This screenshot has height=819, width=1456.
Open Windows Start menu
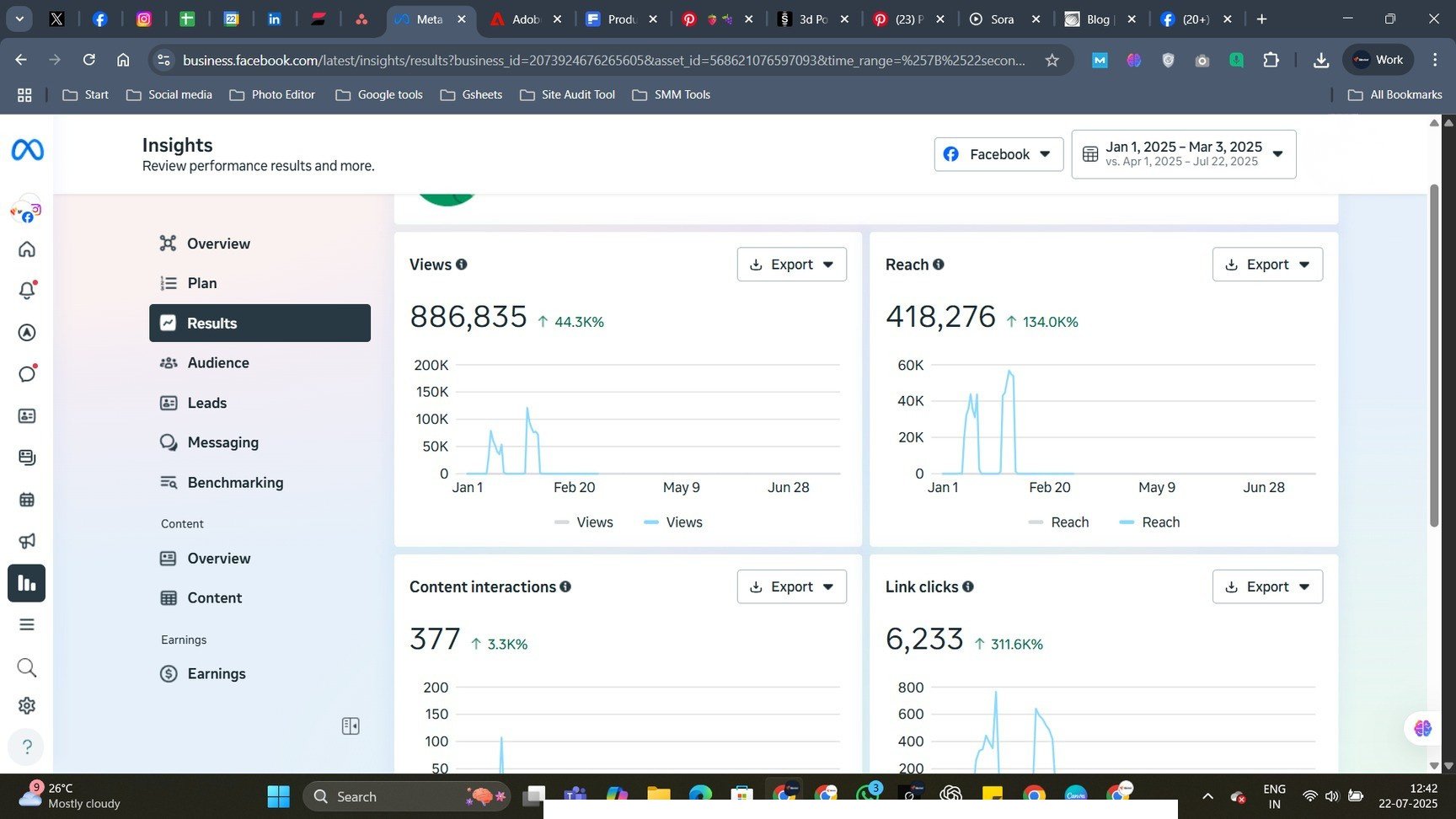pyautogui.click(x=278, y=796)
